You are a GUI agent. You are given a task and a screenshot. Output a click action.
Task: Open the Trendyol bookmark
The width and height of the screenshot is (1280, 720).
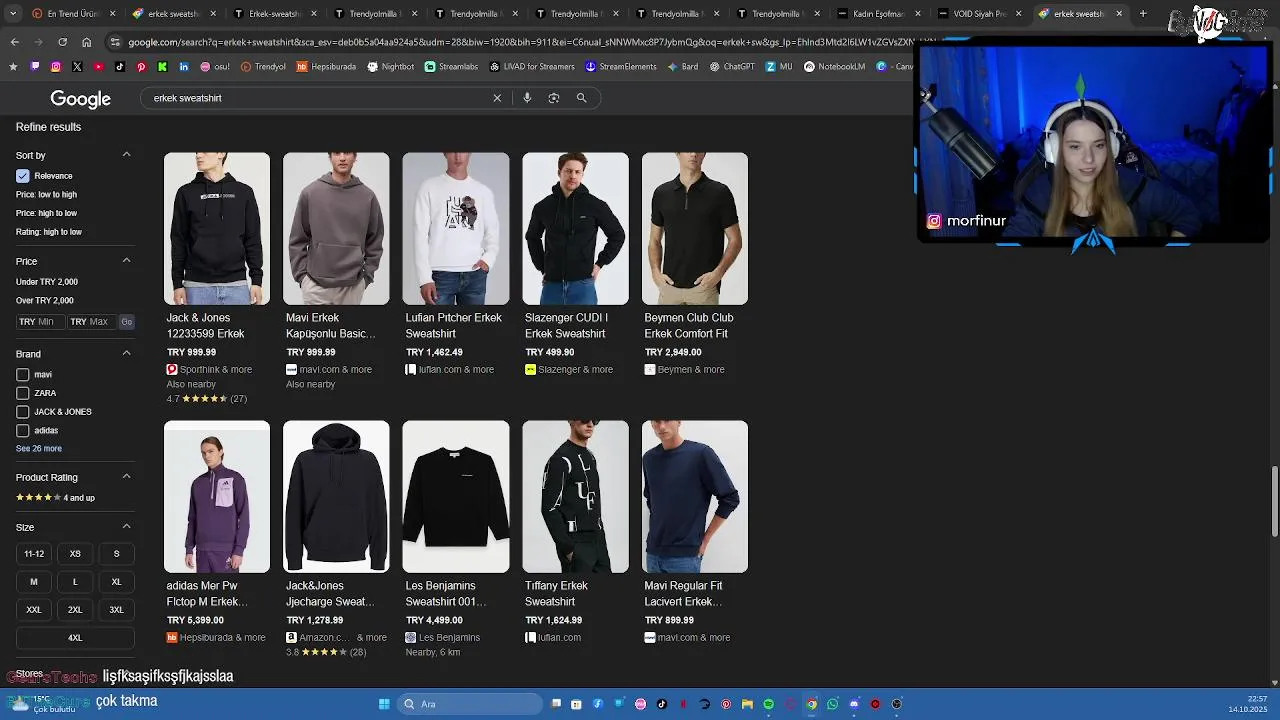tap(264, 67)
